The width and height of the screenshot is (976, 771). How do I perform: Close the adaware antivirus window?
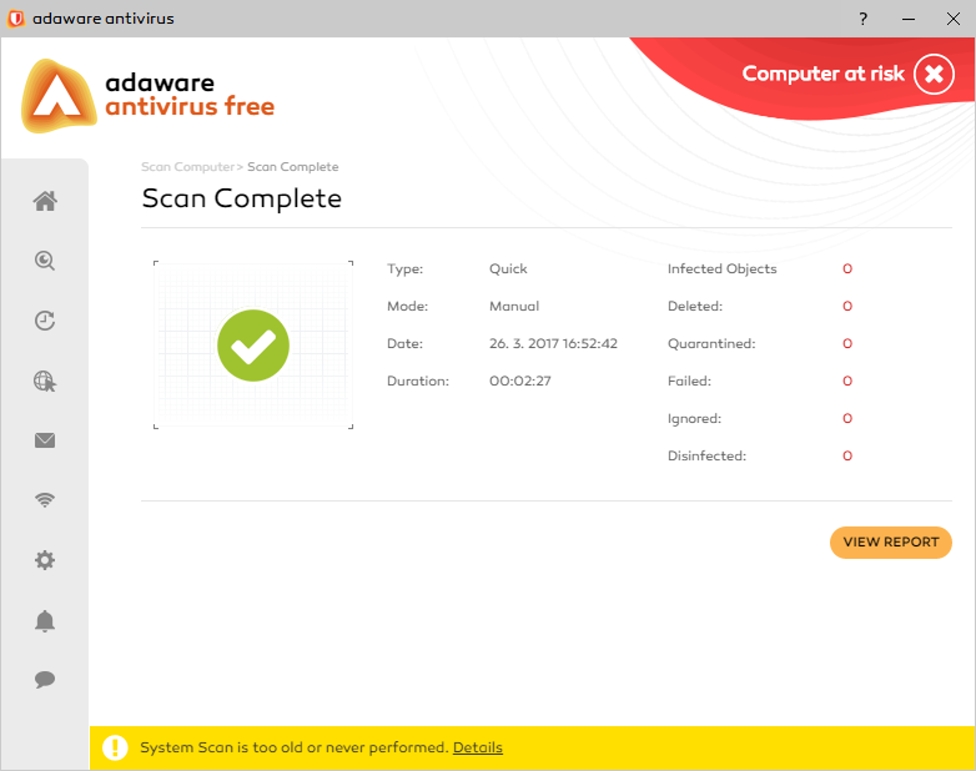(952, 19)
